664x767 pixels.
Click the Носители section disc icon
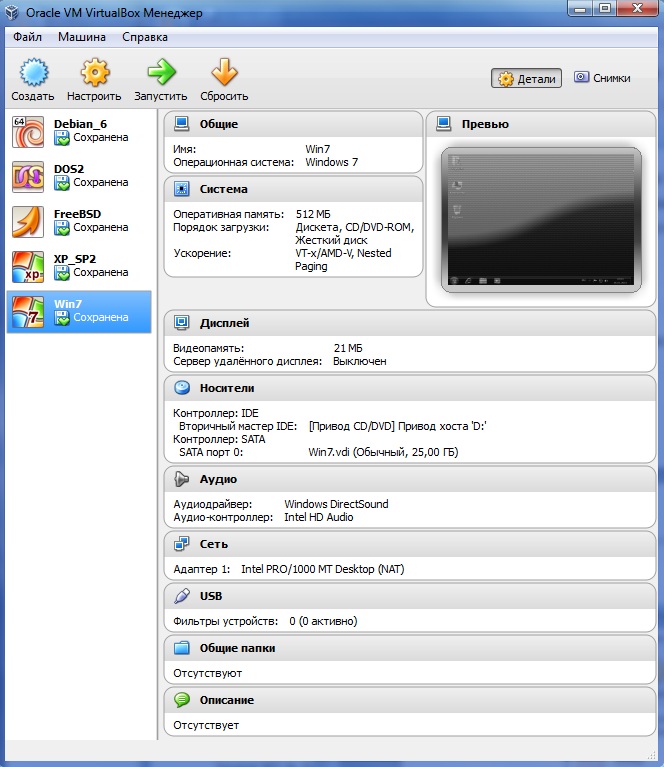coord(182,387)
